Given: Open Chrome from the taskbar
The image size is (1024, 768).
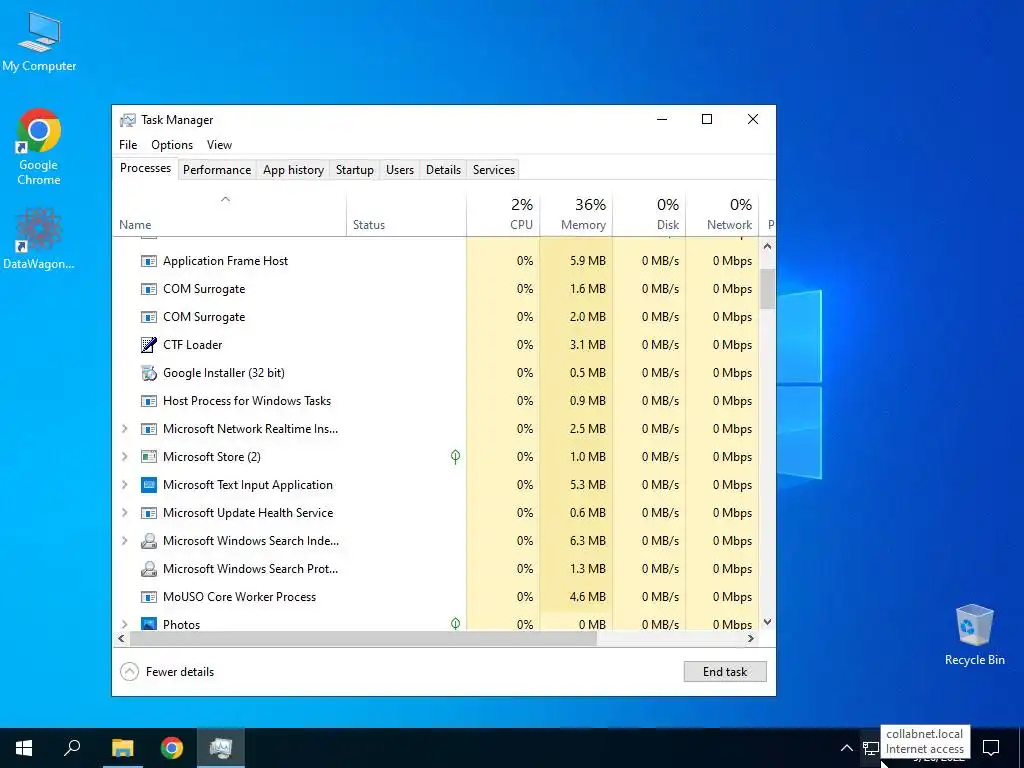Looking at the screenshot, I should click(x=172, y=748).
